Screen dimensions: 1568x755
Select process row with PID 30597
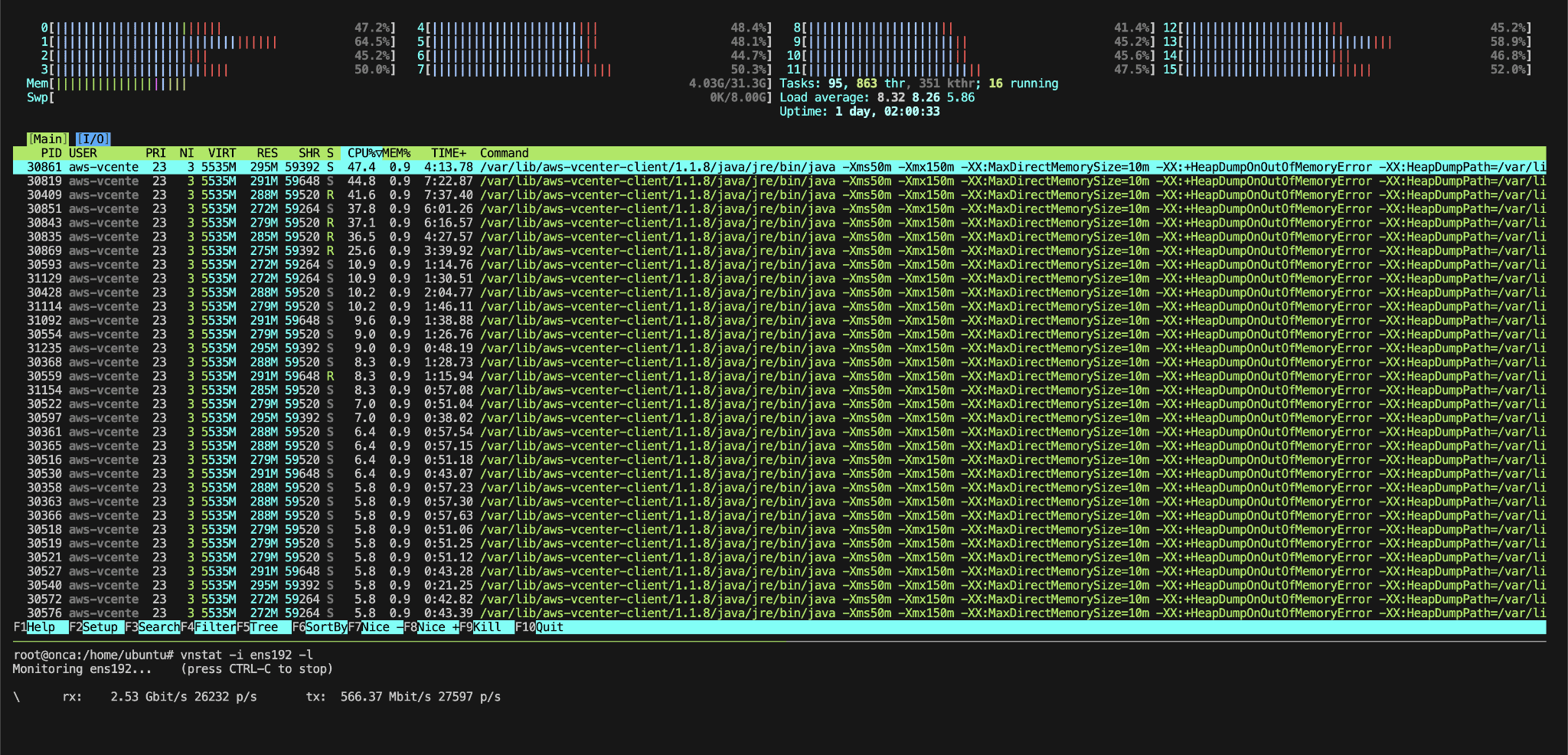tap(779, 418)
